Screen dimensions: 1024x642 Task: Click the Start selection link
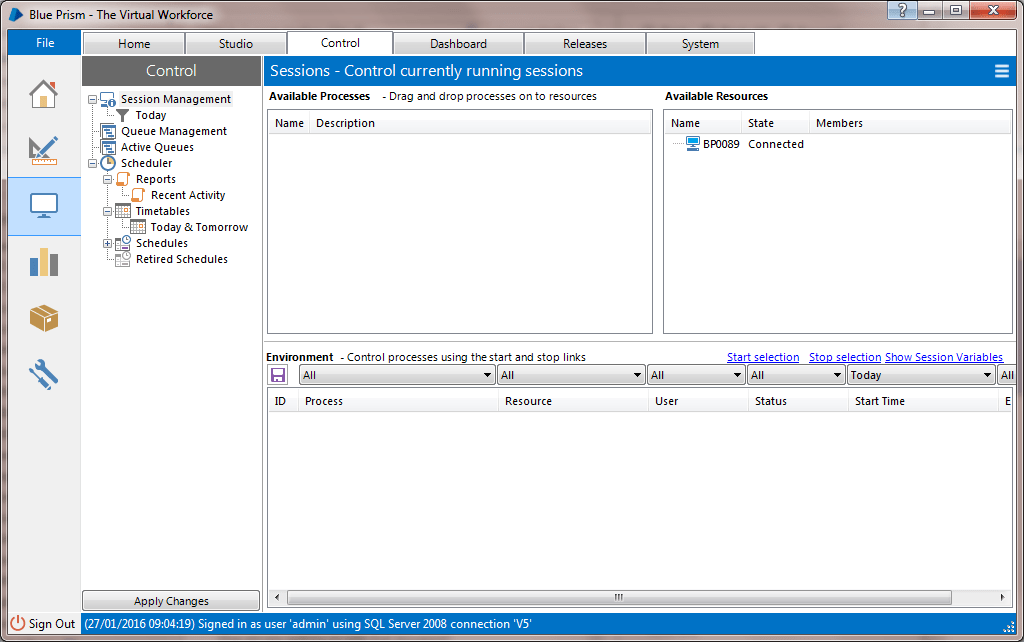click(x=763, y=357)
